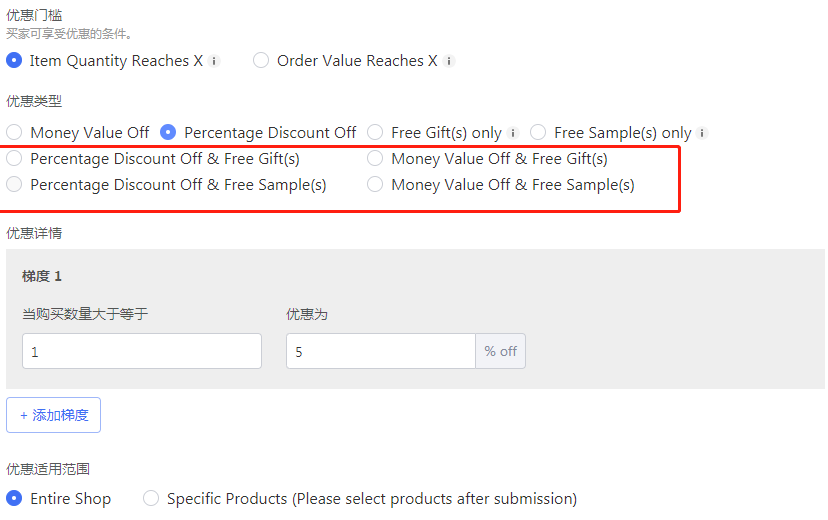Choose Free Gift(s) only option
The image size is (828, 520).
pos(375,132)
